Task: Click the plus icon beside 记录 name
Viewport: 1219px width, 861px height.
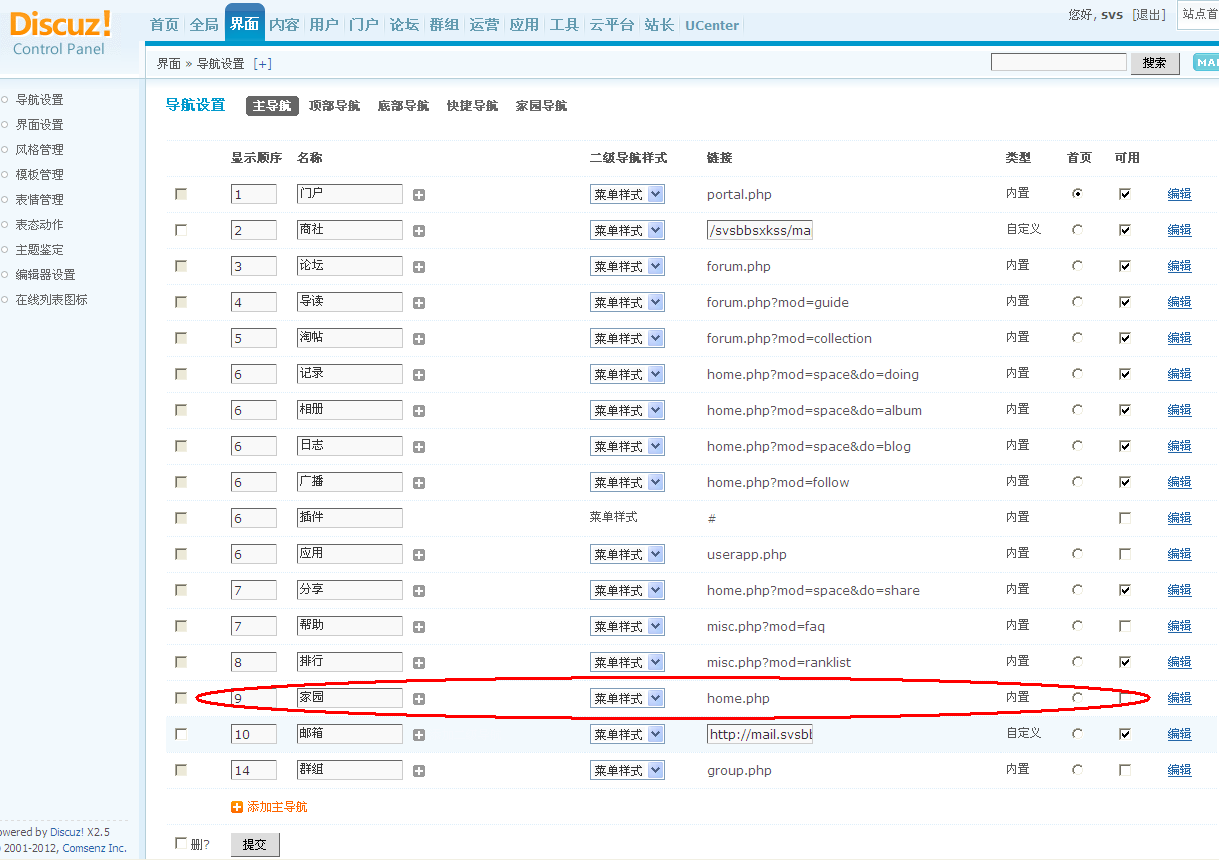Action: coord(419,375)
